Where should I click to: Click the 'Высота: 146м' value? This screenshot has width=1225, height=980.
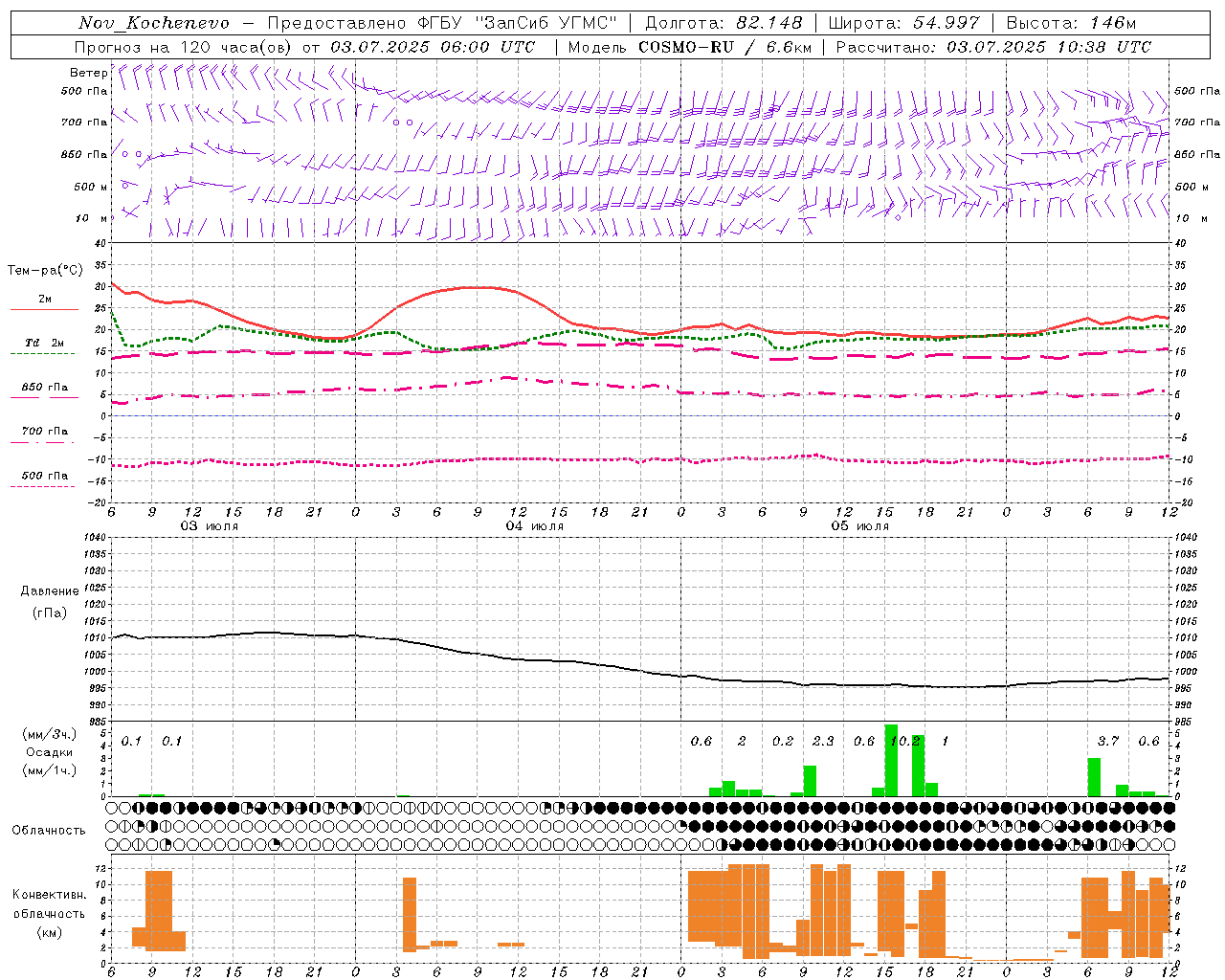click(x=1072, y=23)
